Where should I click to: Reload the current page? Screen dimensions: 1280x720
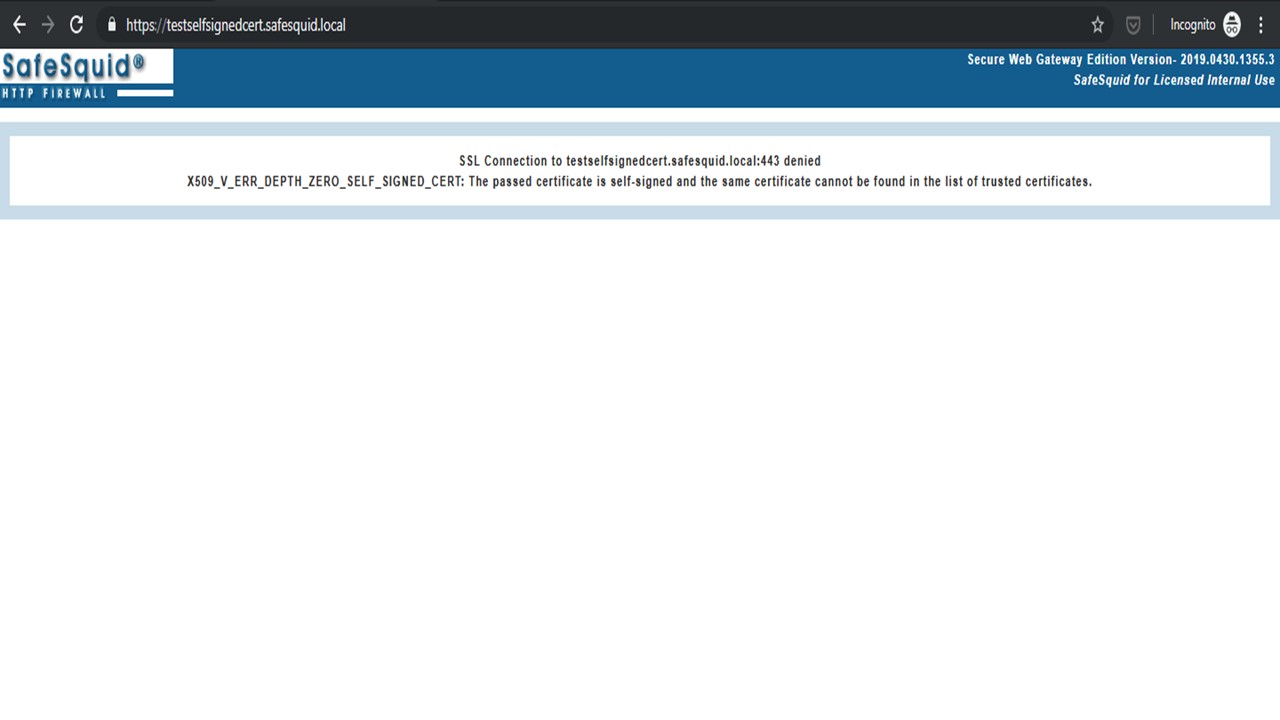(76, 25)
